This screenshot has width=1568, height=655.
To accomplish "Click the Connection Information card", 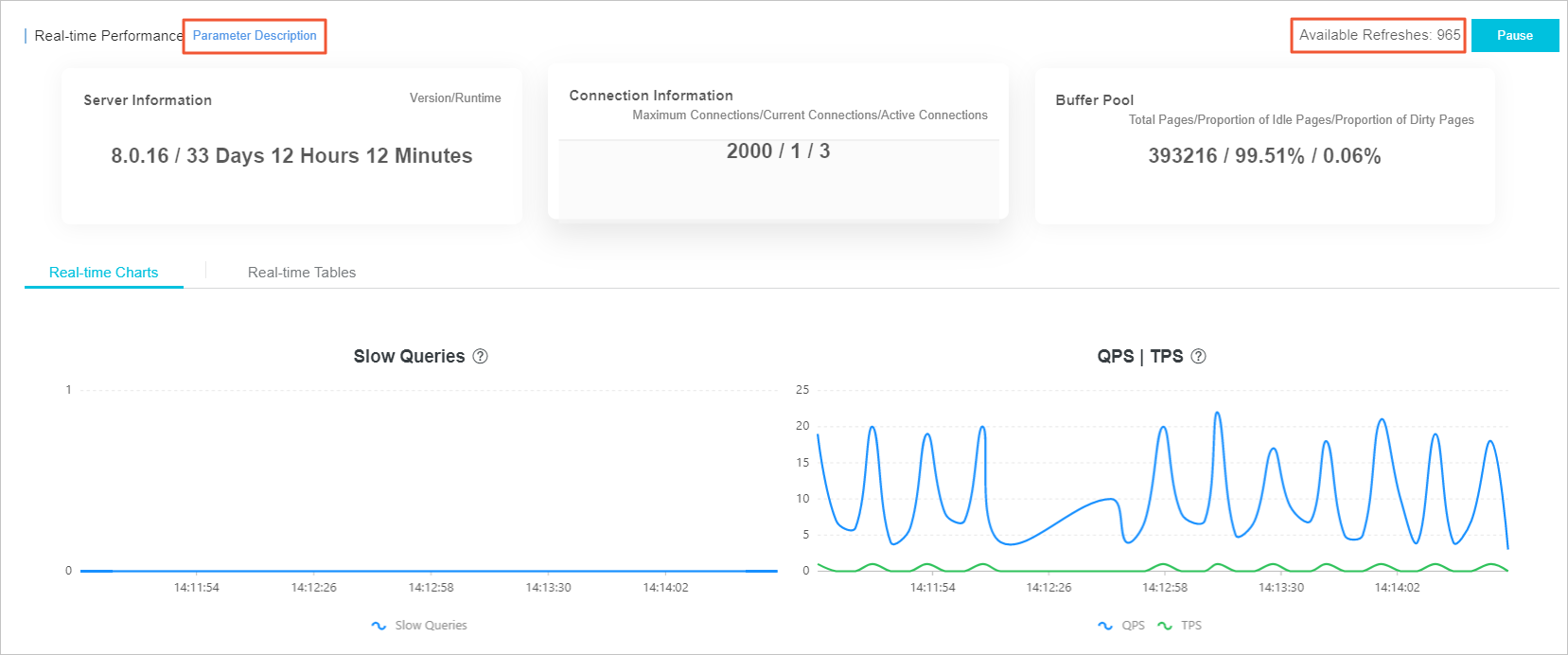I will click(x=778, y=142).
